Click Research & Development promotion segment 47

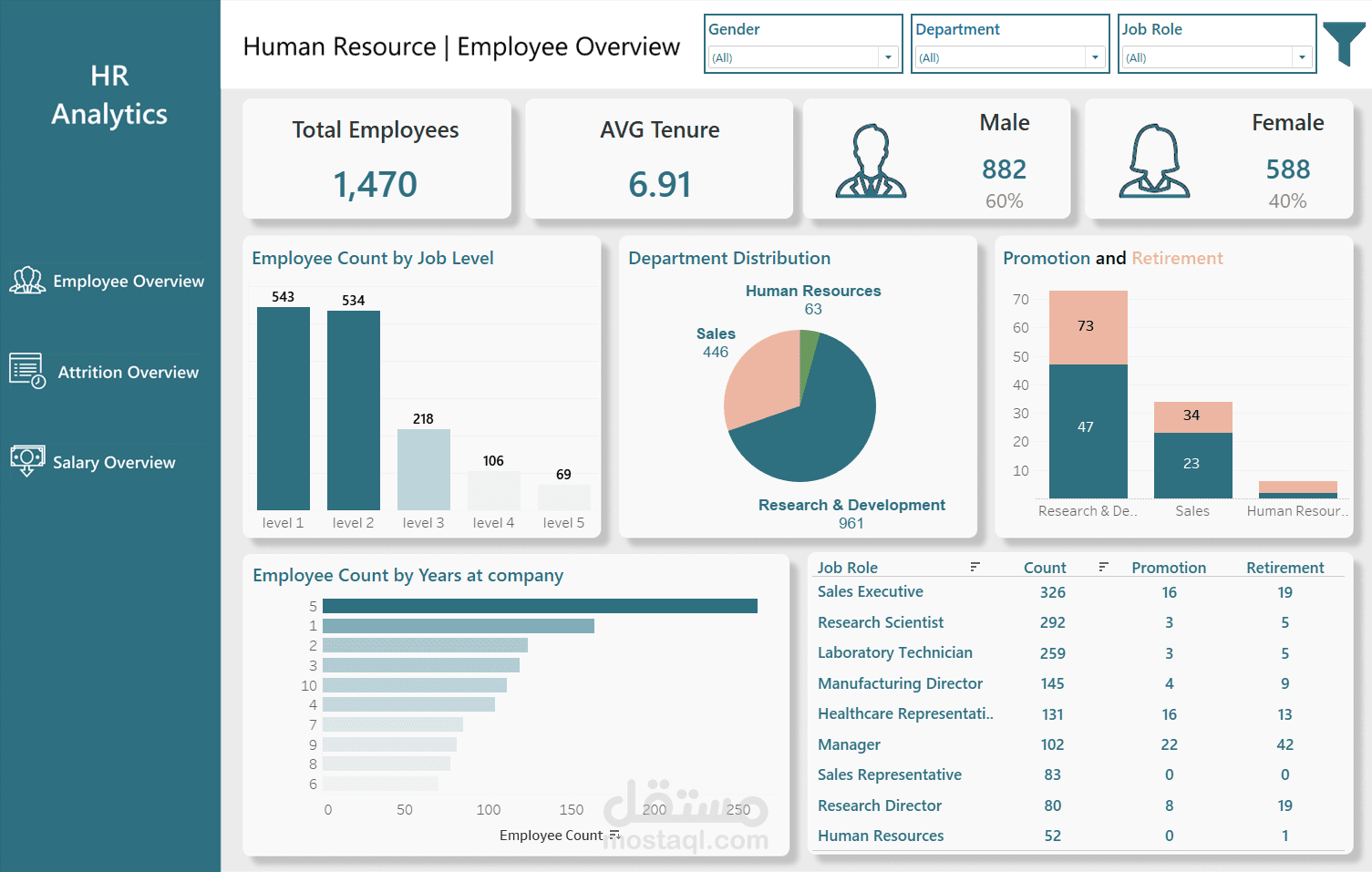pyautogui.click(x=1088, y=431)
